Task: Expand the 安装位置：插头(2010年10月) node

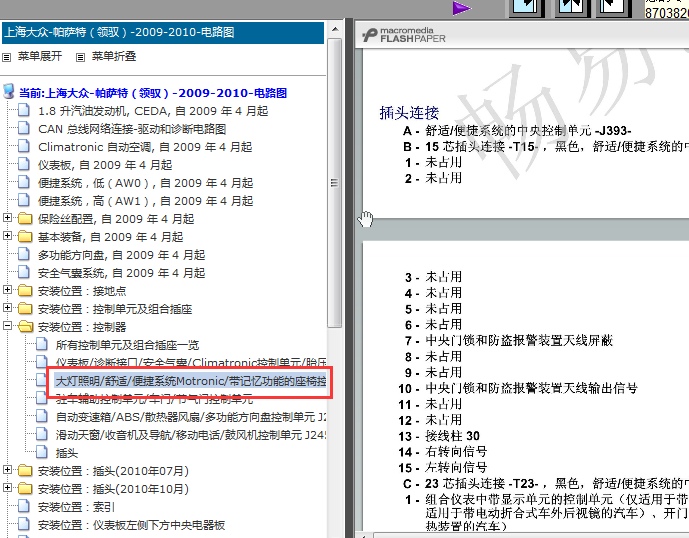Action: click(x=7, y=487)
